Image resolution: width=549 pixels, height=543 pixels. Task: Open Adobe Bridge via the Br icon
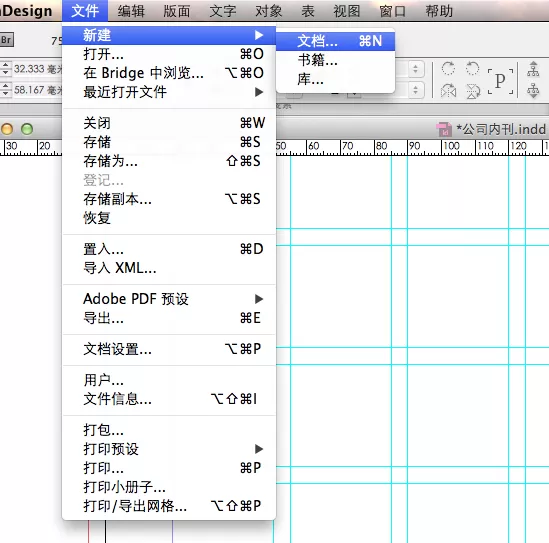pyautogui.click(x=6, y=40)
